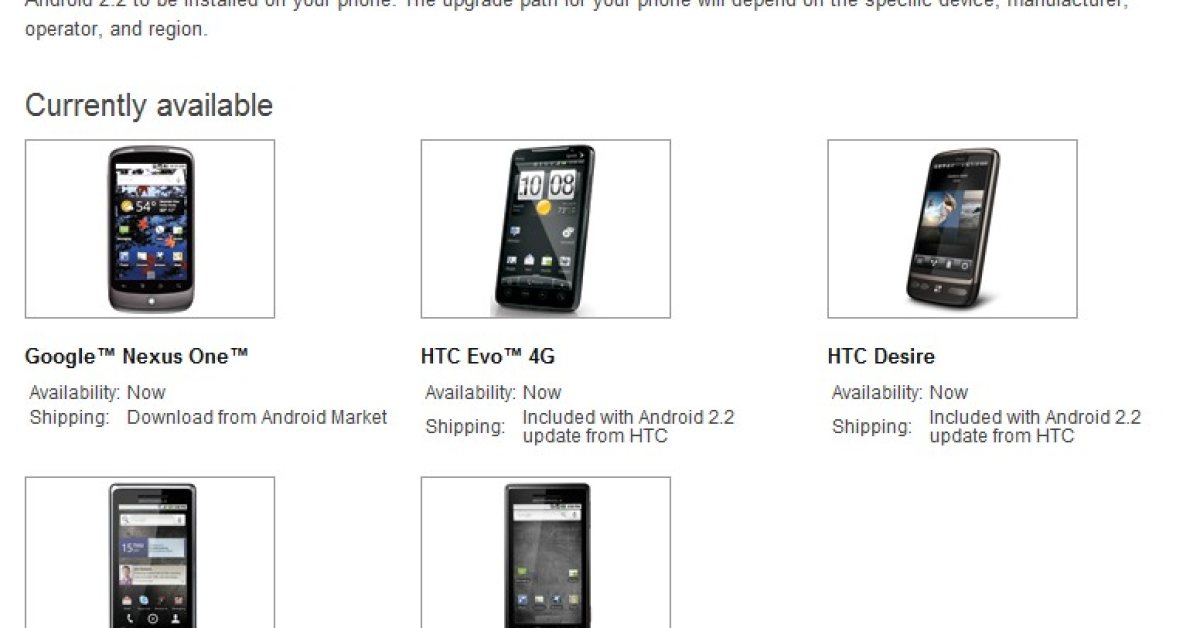
Task: Click HTC Desire shipping info text
Action: (x=1035, y=426)
